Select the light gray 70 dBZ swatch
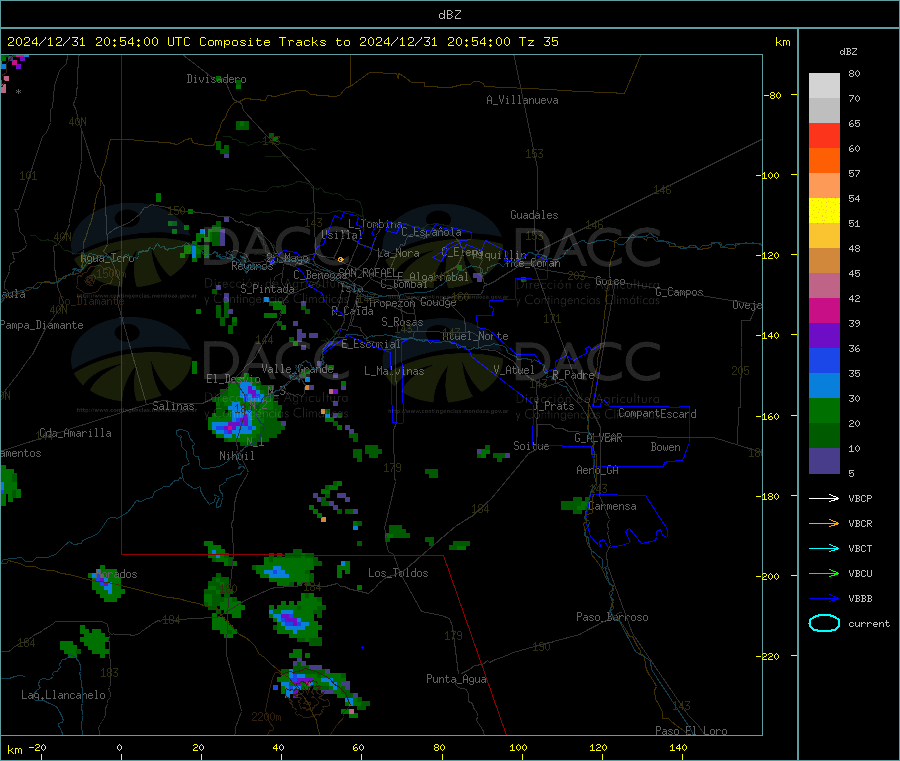 824,86
